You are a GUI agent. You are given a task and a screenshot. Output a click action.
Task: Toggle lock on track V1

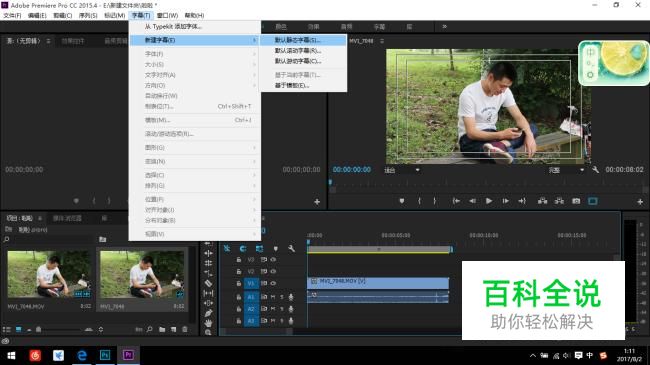click(239, 283)
